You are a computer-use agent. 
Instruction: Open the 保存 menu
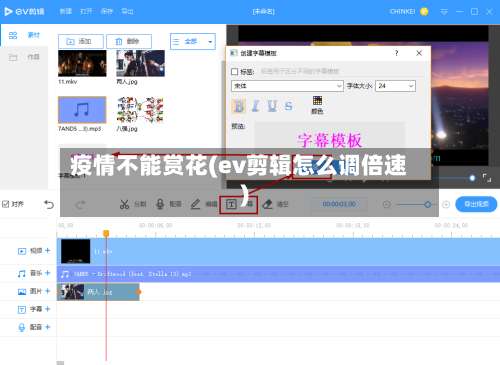(x=107, y=12)
